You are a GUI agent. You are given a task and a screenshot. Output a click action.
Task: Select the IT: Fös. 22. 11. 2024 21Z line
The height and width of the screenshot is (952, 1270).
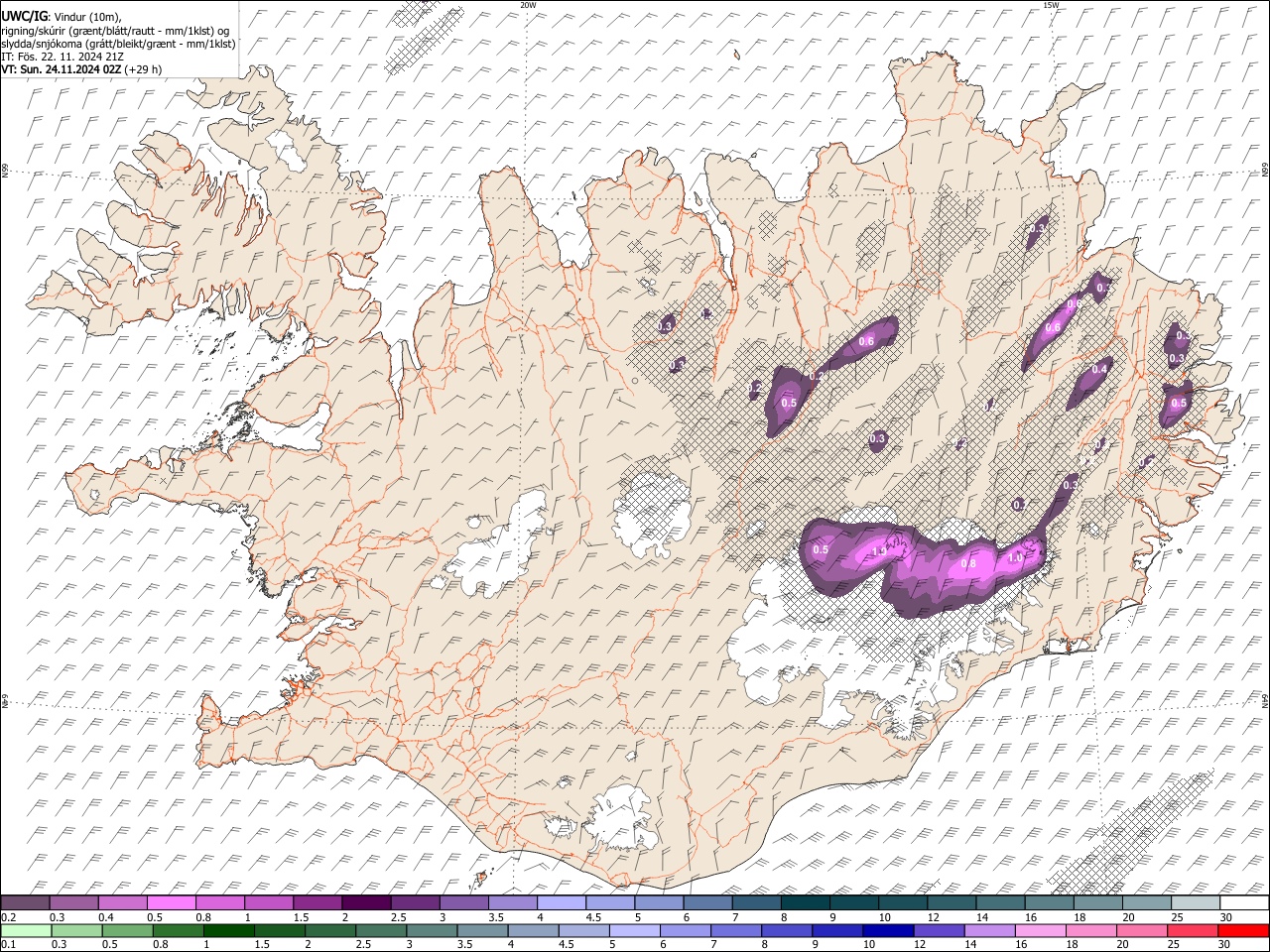[63, 57]
